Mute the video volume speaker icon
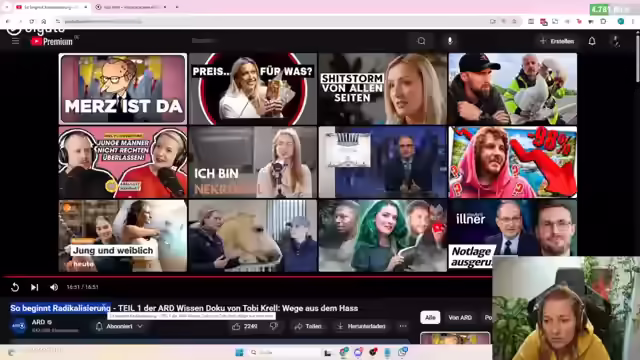Screen dimensions: 640x360 tap(54, 287)
